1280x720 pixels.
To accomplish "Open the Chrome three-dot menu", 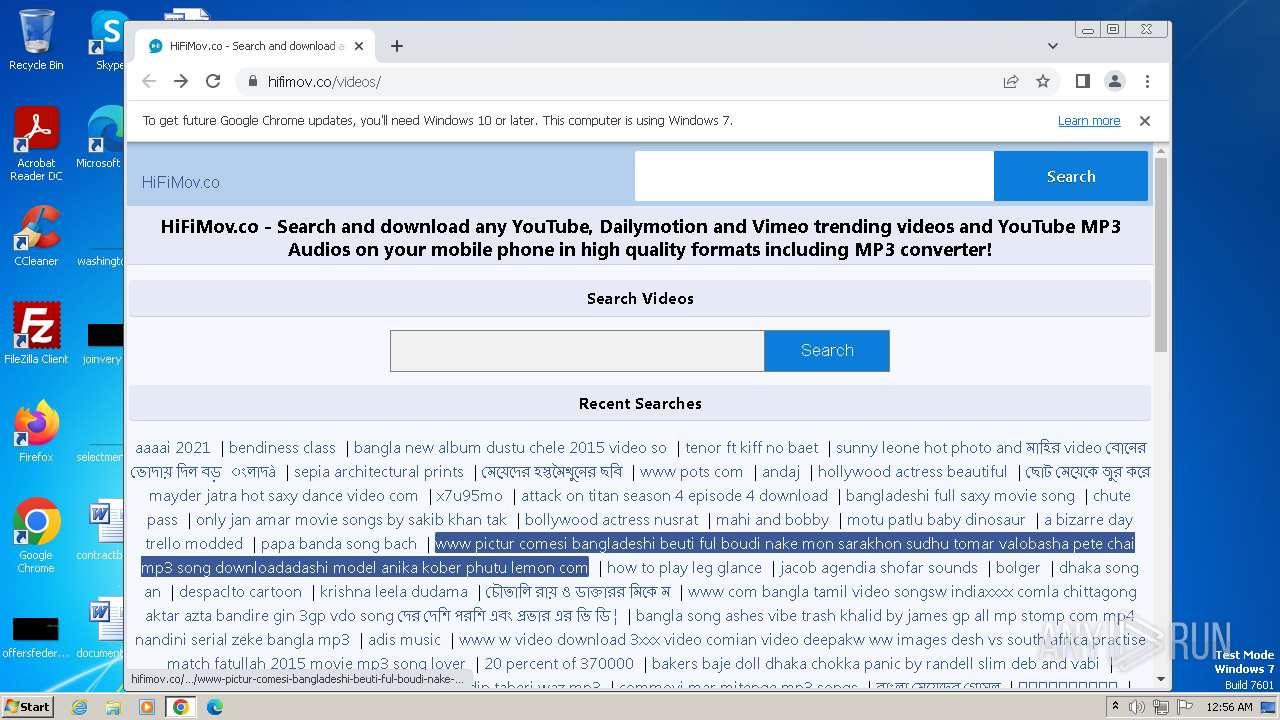I will point(1147,81).
